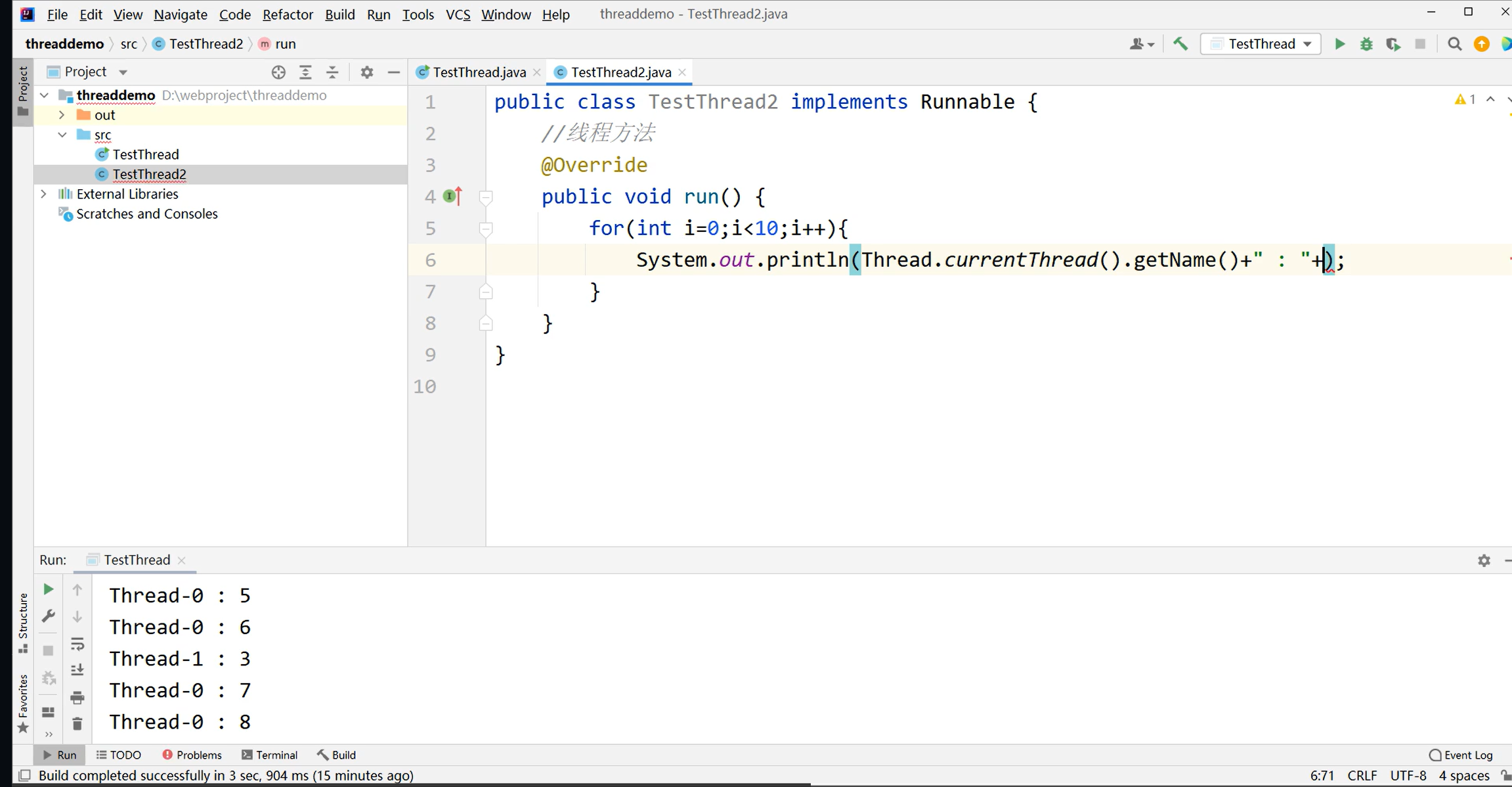Screen dimensions: 1512x787
Task: Start debugging with the bug icon
Action: pyautogui.click(x=1366, y=44)
